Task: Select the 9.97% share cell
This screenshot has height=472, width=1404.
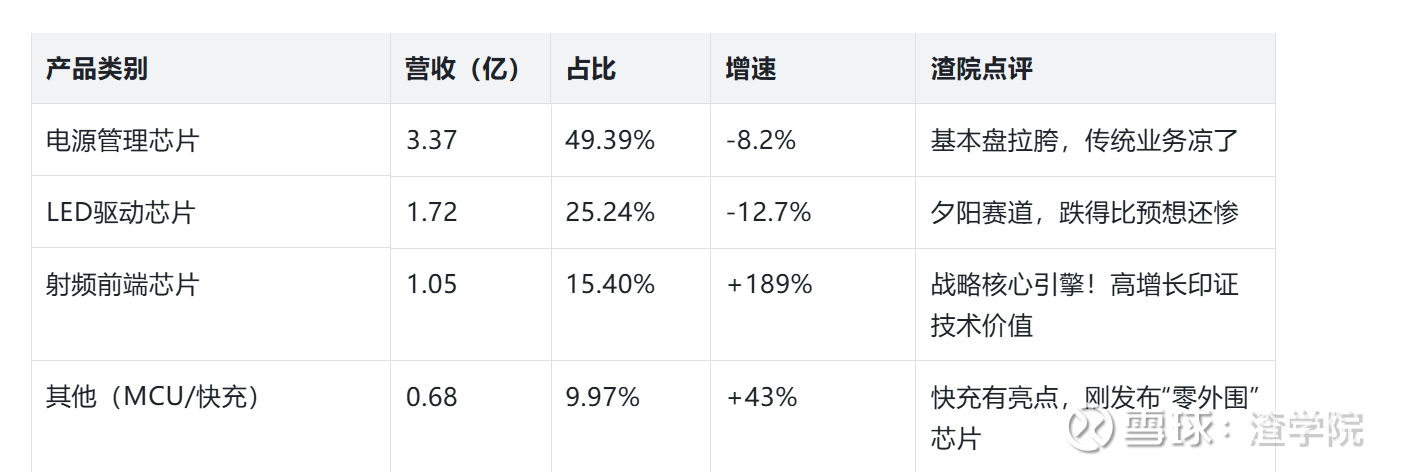Action: (602, 397)
